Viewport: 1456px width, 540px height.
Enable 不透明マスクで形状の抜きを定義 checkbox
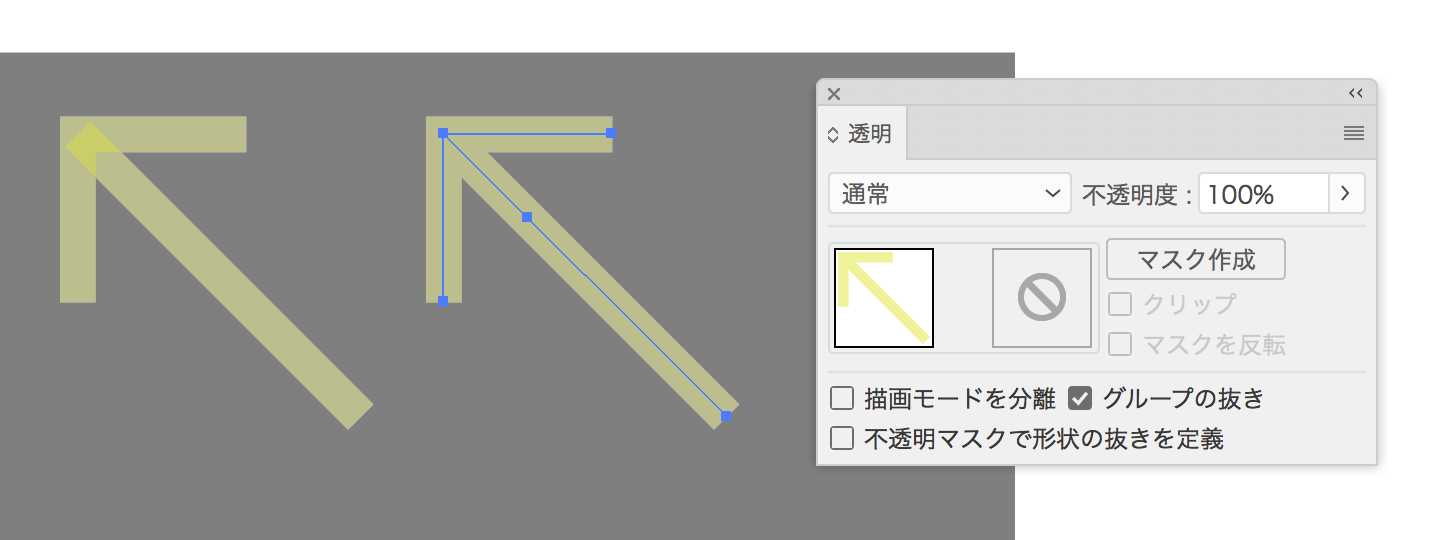point(842,438)
